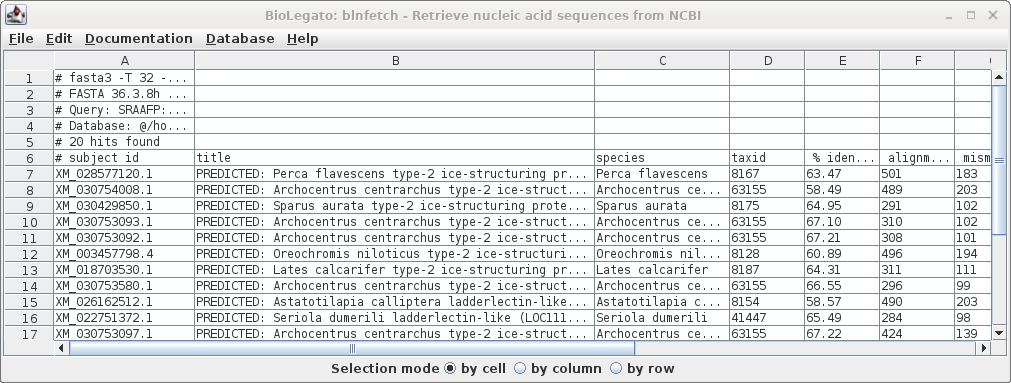Maximize the BioLegato window

coord(971,15)
